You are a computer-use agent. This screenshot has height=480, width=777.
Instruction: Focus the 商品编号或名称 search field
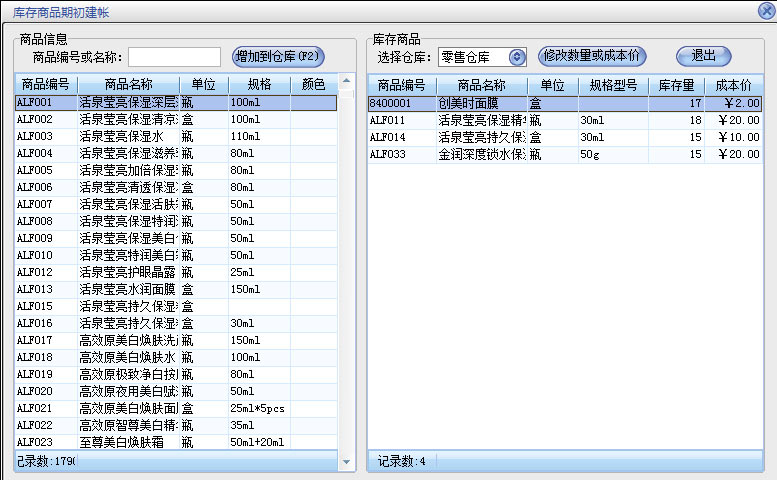point(174,57)
